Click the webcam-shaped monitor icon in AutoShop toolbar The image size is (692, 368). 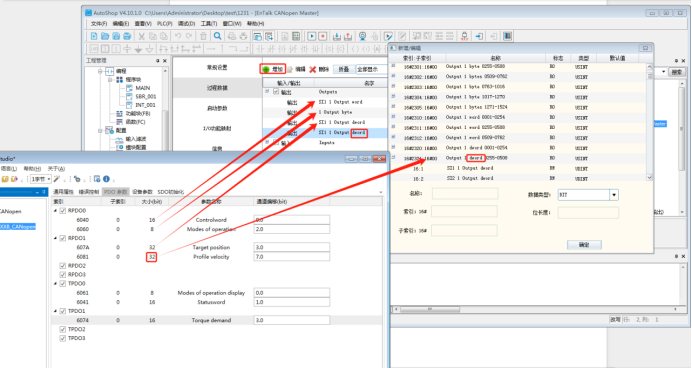pyautogui.click(x=362, y=36)
